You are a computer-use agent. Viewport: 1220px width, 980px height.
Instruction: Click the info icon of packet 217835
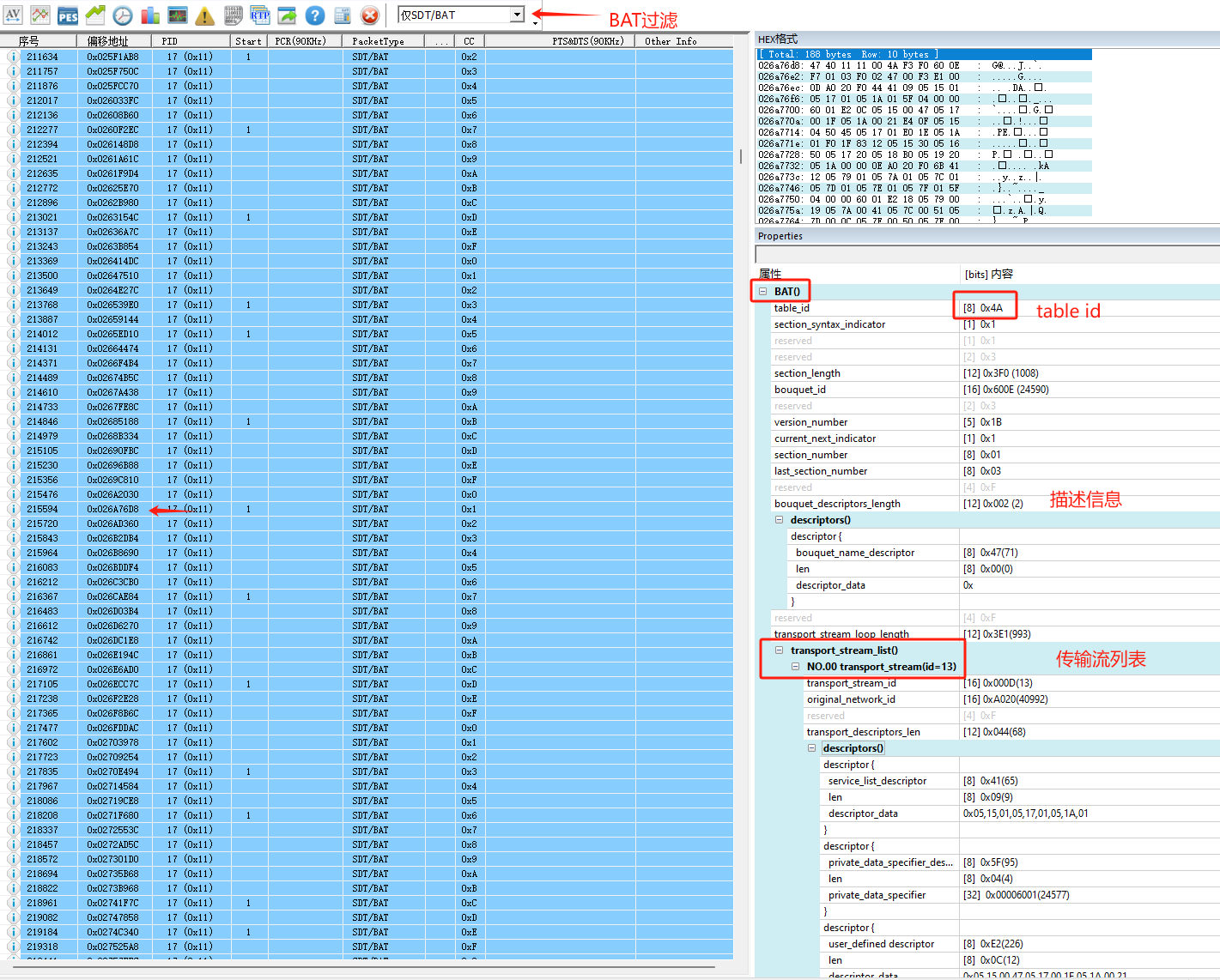click(x=13, y=771)
